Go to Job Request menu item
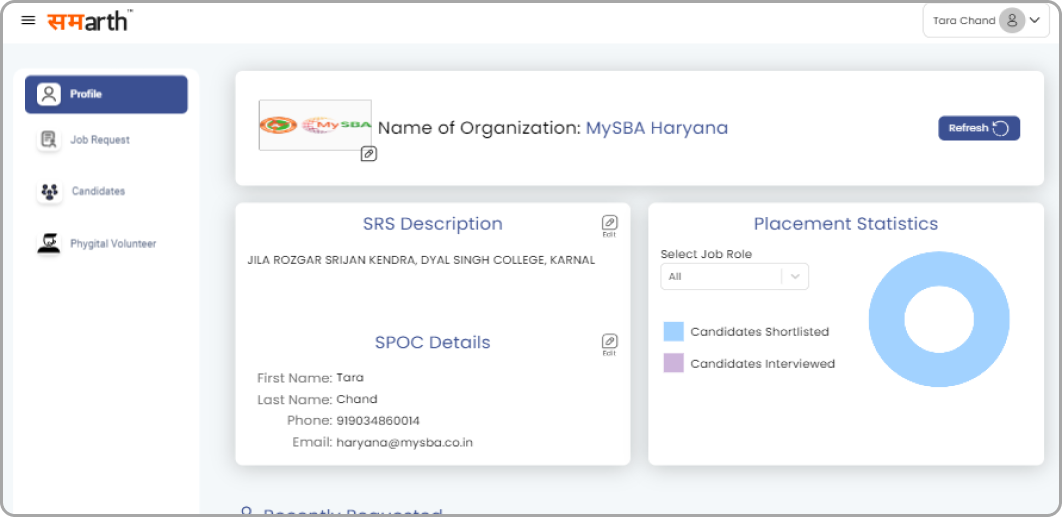This screenshot has height=517, width=1062. pyautogui.click(x=100, y=140)
